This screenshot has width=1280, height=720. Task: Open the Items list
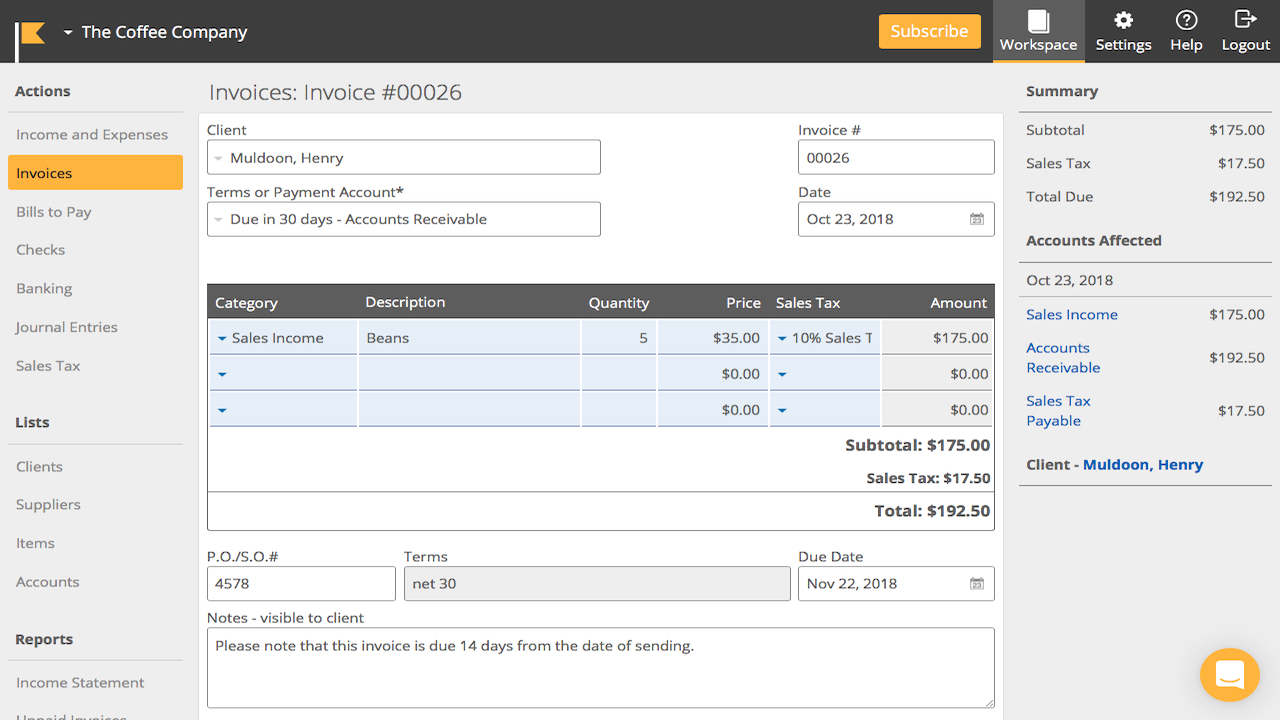(35, 544)
